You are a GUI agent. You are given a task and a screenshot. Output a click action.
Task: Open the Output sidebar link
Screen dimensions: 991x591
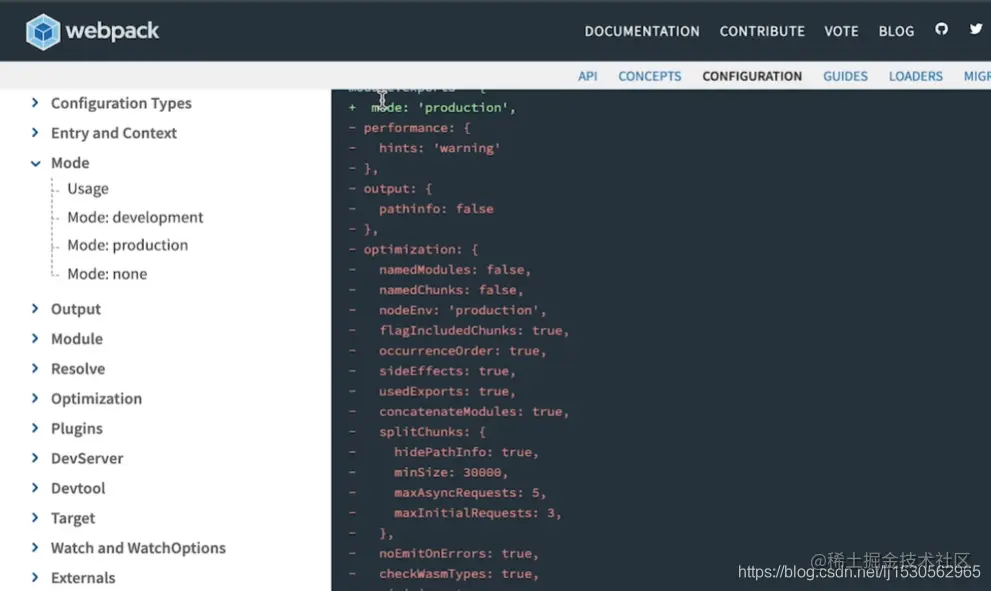[x=76, y=309]
